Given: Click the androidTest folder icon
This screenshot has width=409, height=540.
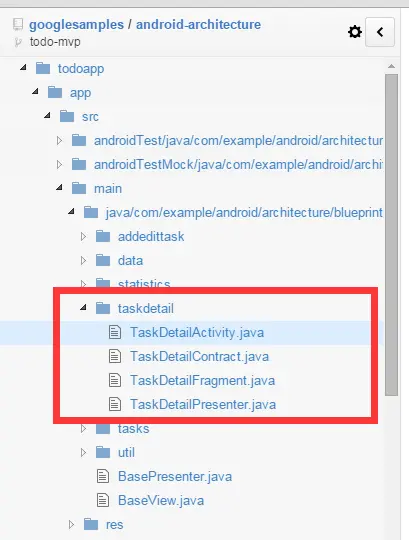Looking at the screenshot, I should point(79,141).
